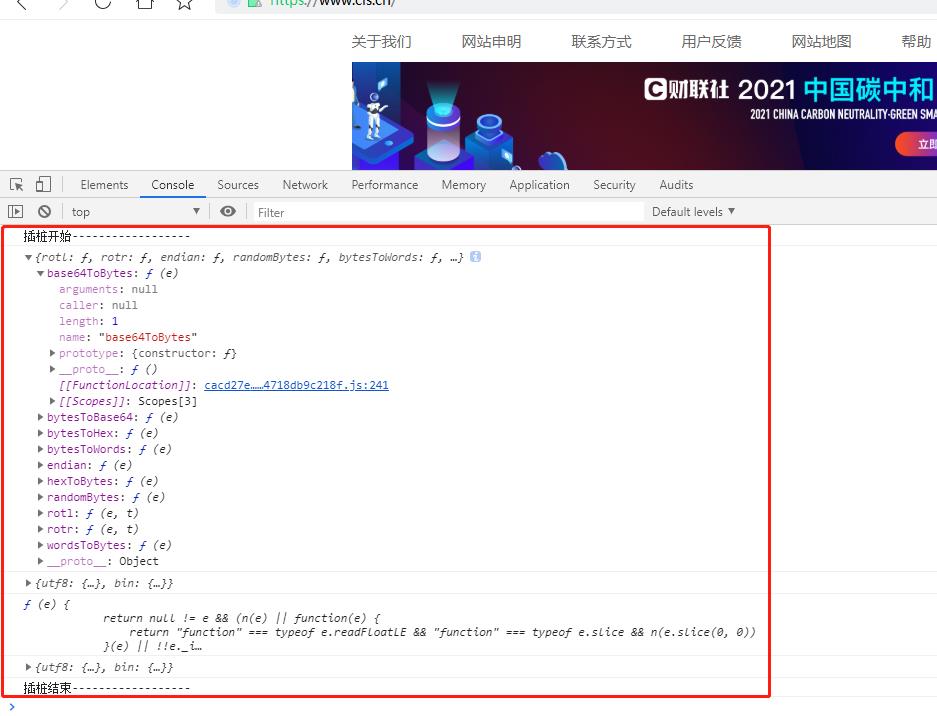
Task: Expand rotr: f (e, t) entry
Action: [40, 529]
